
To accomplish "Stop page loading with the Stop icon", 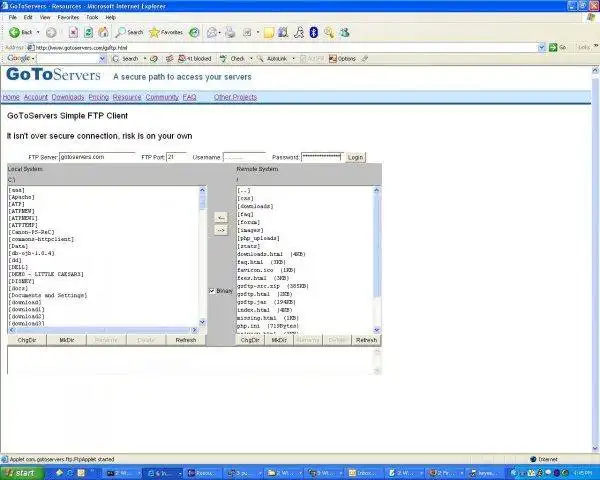I will [73, 33].
